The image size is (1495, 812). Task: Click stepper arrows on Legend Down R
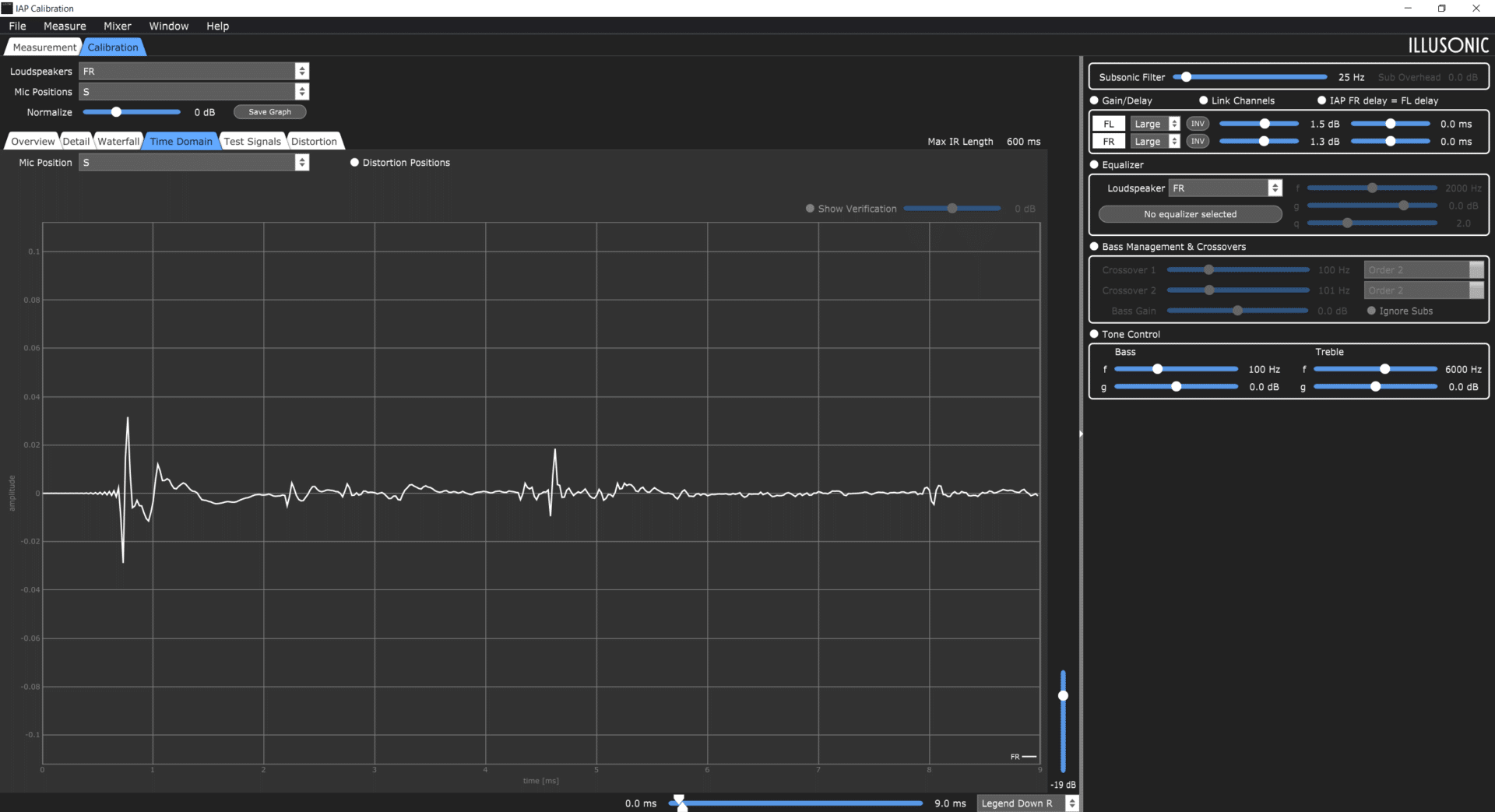point(1072,803)
